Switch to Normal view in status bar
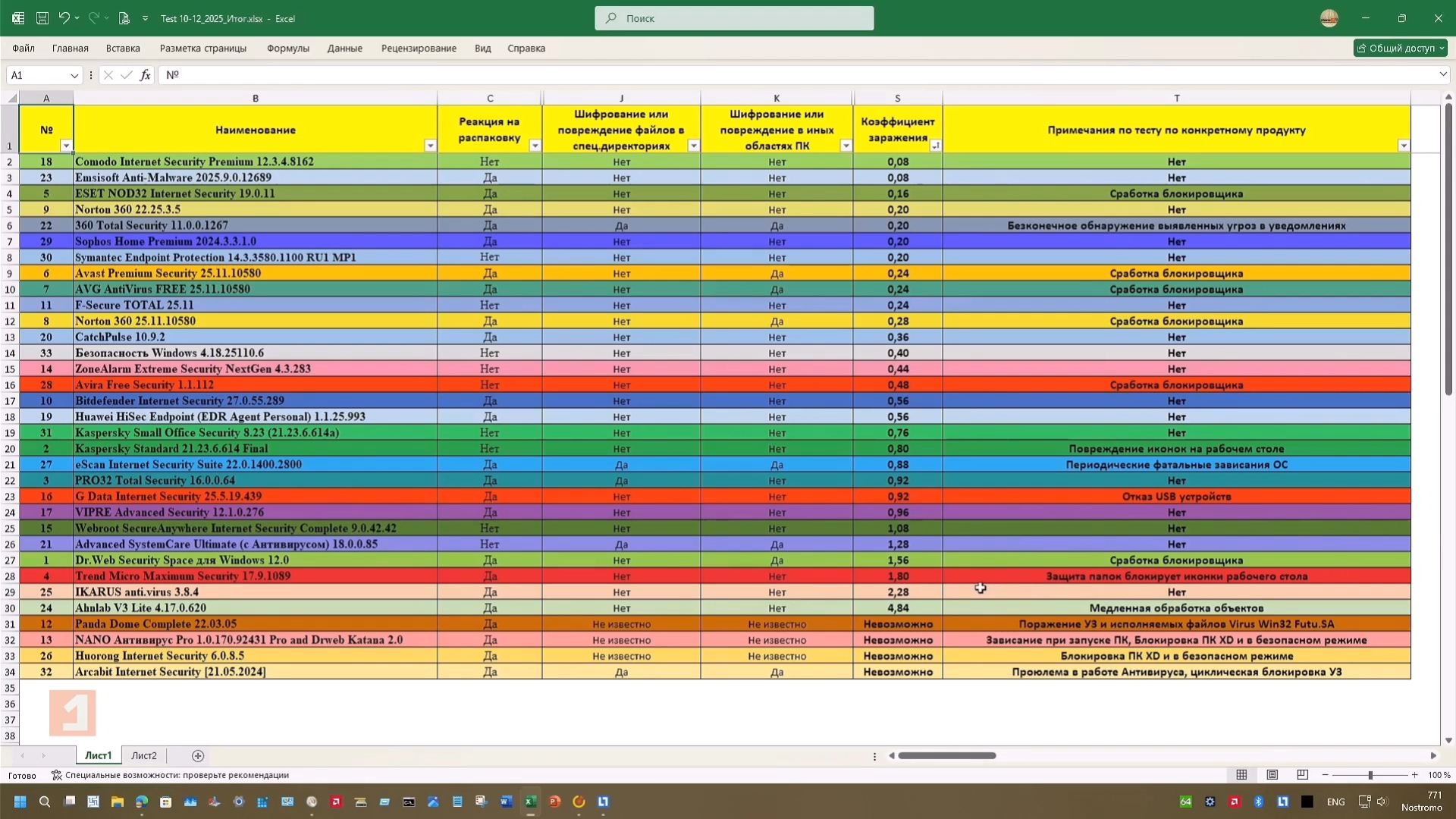Image resolution: width=1456 pixels, height=819 pixels. (1241, 775)
